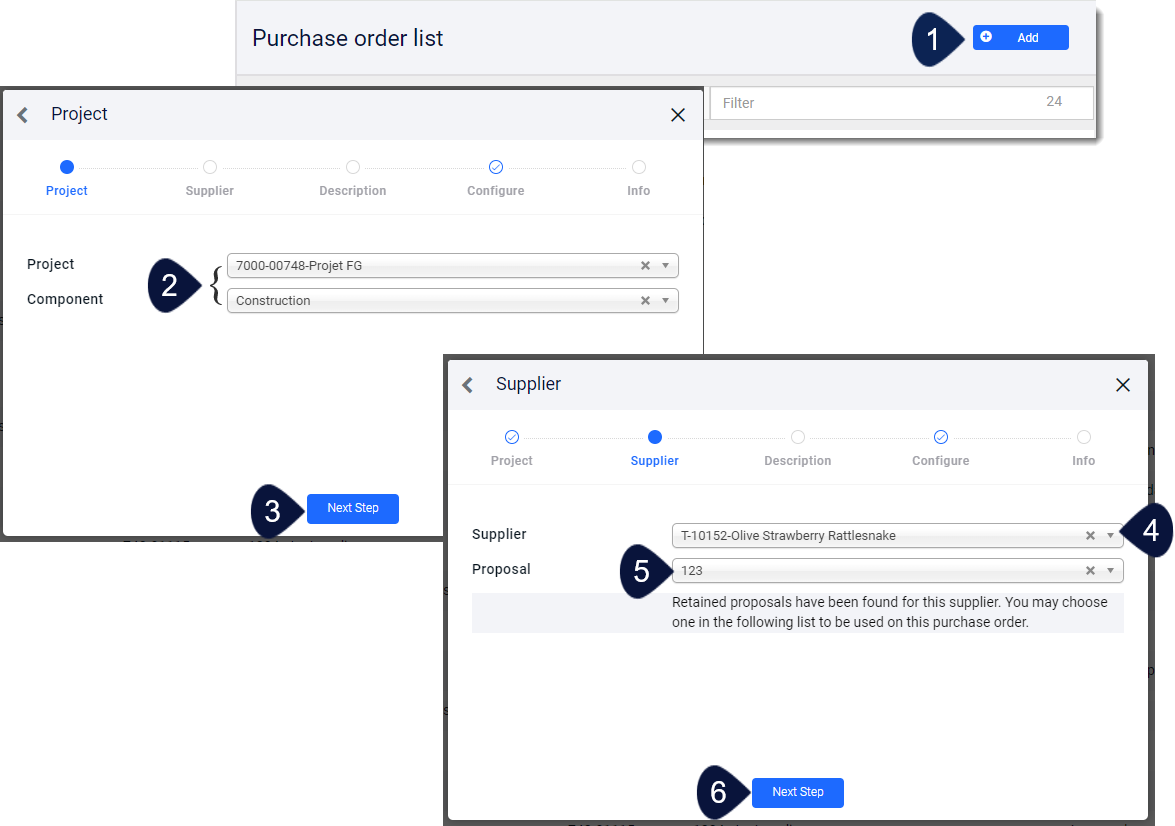Clear the Olive Strawberry Rattlesnake supplier selection
Image resolution: width=1175 pixels, height=826 pixels.
[x=1090, y=535]
